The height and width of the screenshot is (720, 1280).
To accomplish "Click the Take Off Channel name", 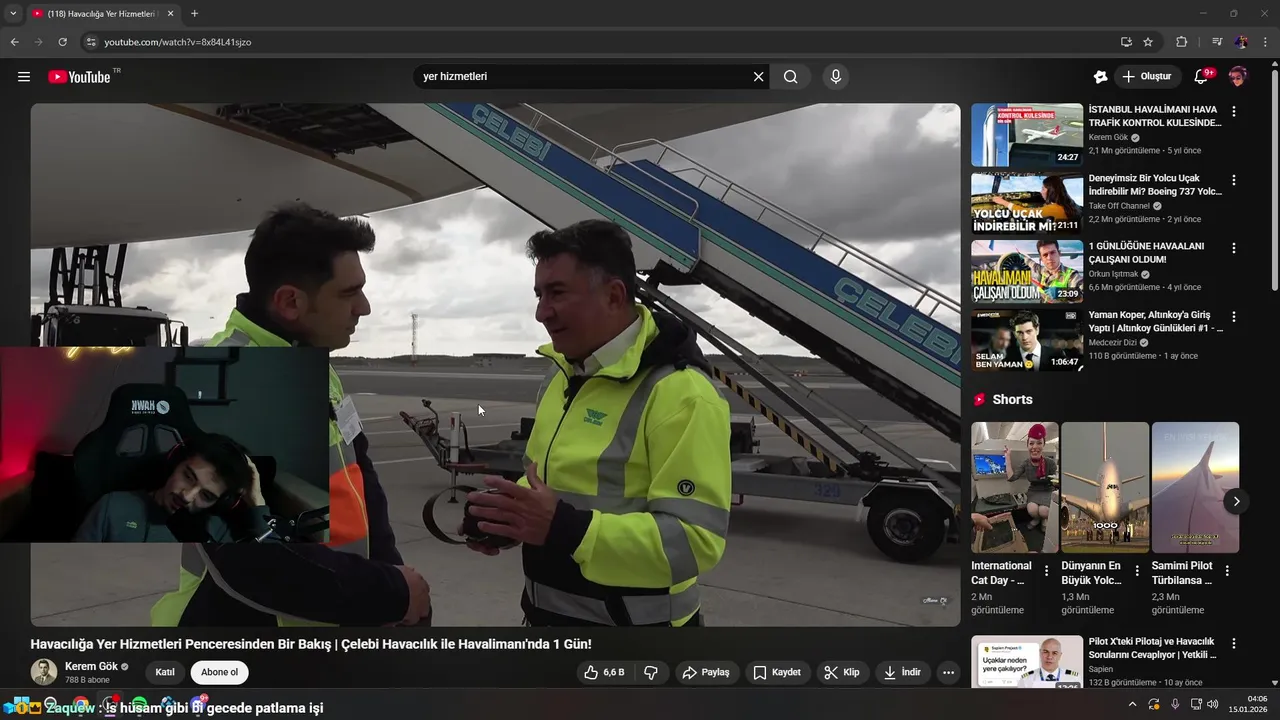I will (x=1119, y=206).
